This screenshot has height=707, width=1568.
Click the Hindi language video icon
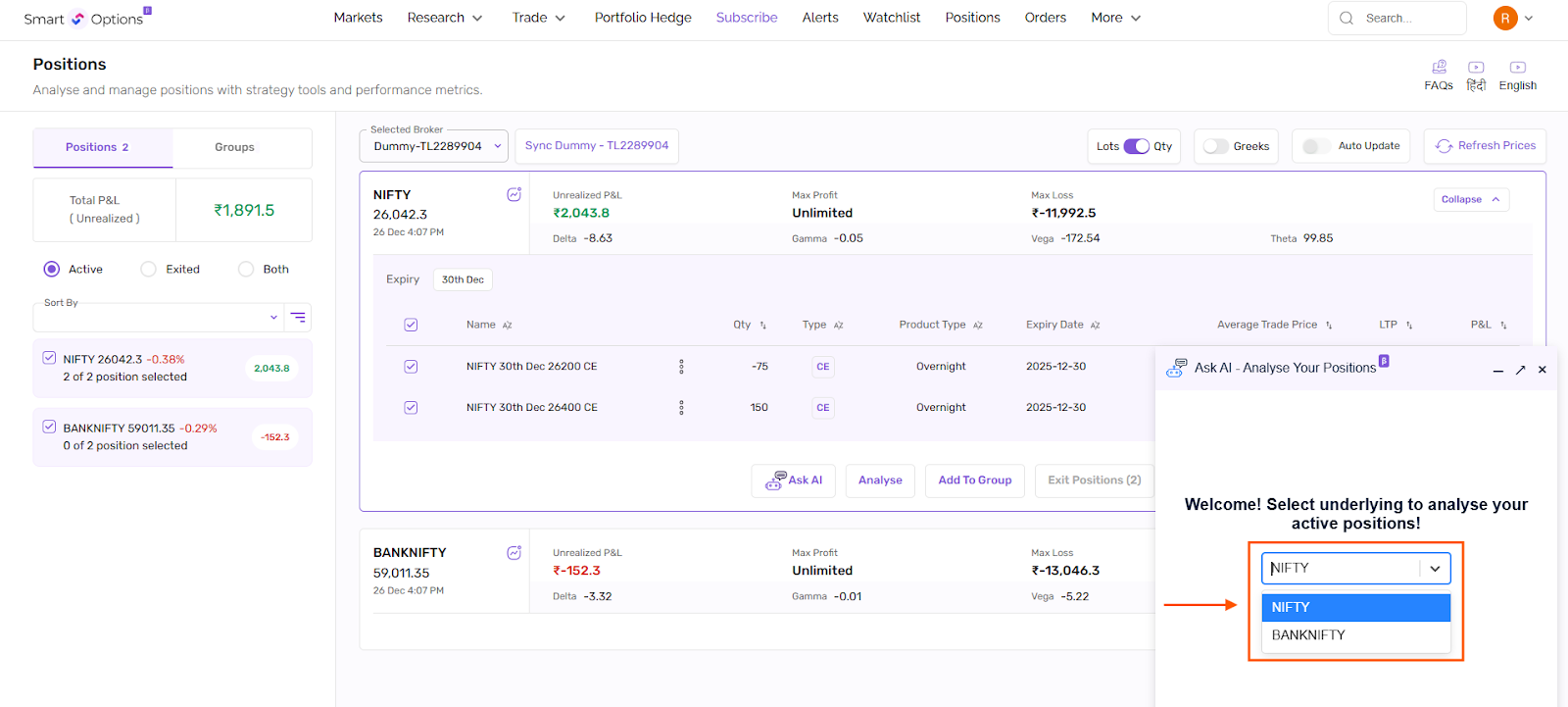(1476, 68)
